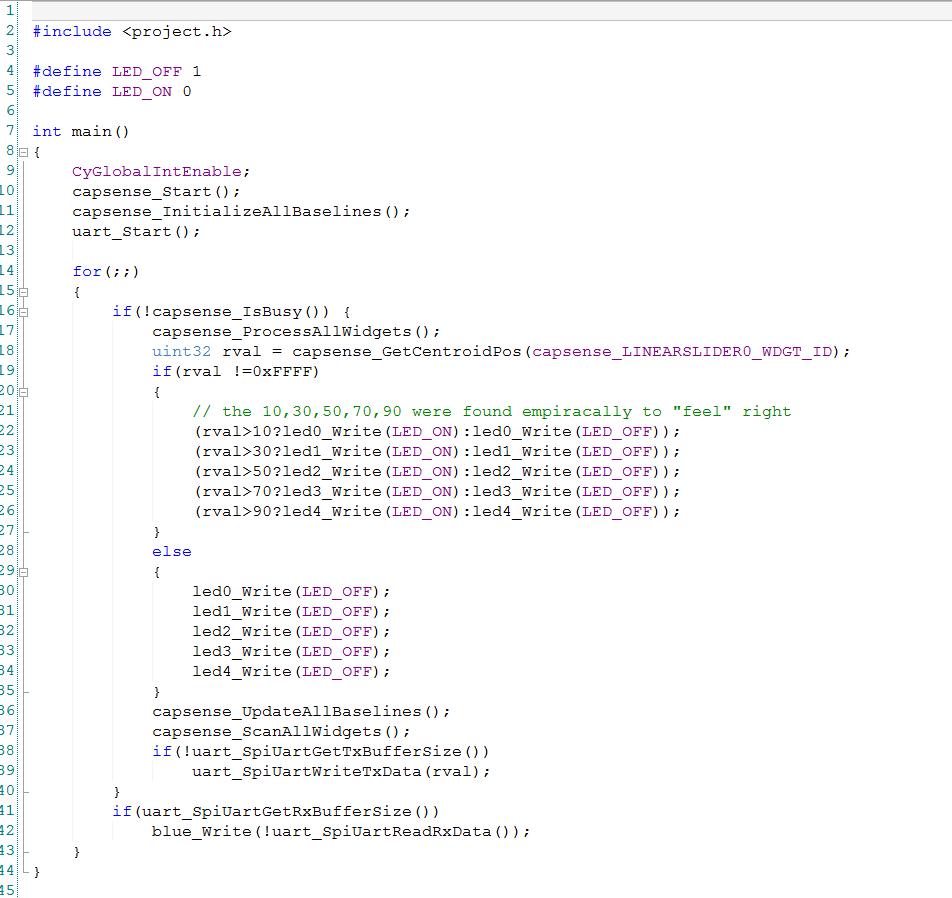Click 'capsense_Start();' call
The width and height of the screenshot is (952, 898).
156,192
